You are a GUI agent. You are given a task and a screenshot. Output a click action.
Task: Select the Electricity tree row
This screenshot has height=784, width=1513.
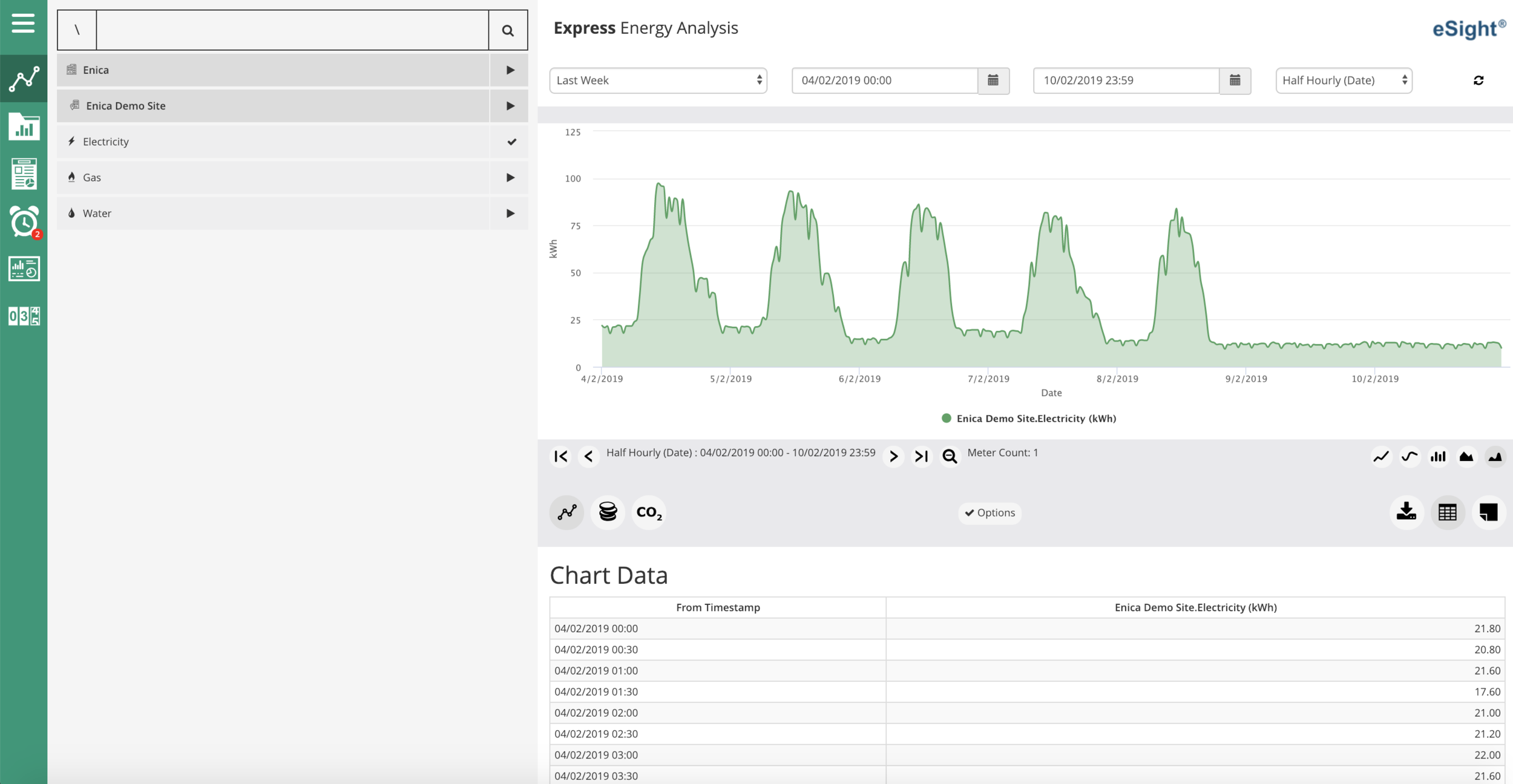click(273, 142)
